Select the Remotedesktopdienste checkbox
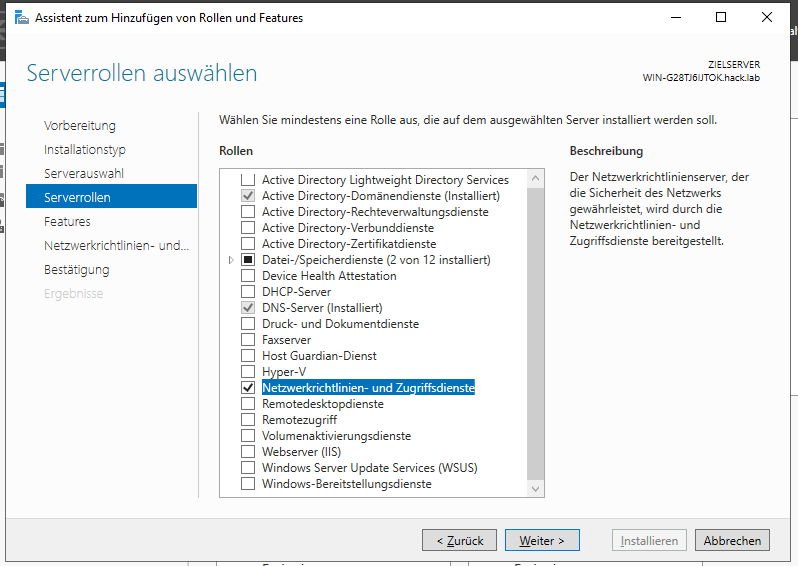 (248, 404)
